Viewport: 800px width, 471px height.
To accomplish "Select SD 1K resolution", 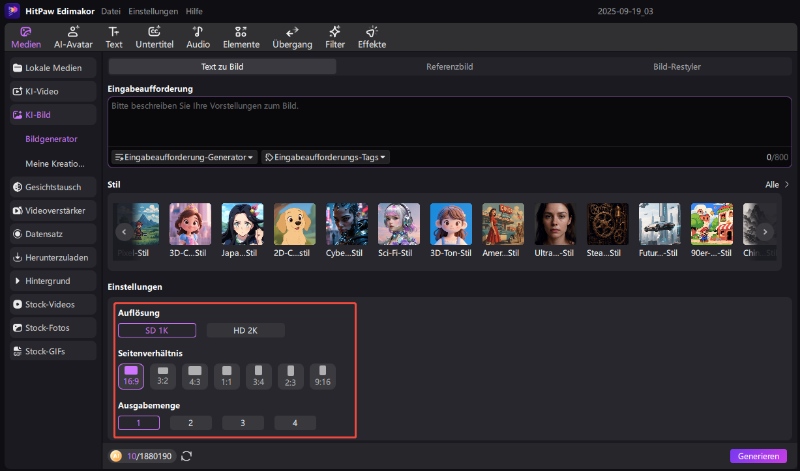I will pos(157,330).
